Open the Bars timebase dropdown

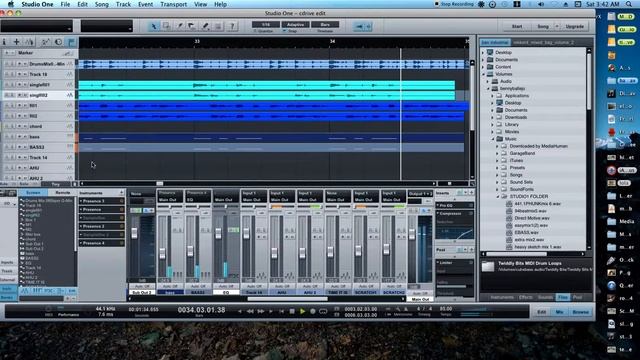[325, 24]
